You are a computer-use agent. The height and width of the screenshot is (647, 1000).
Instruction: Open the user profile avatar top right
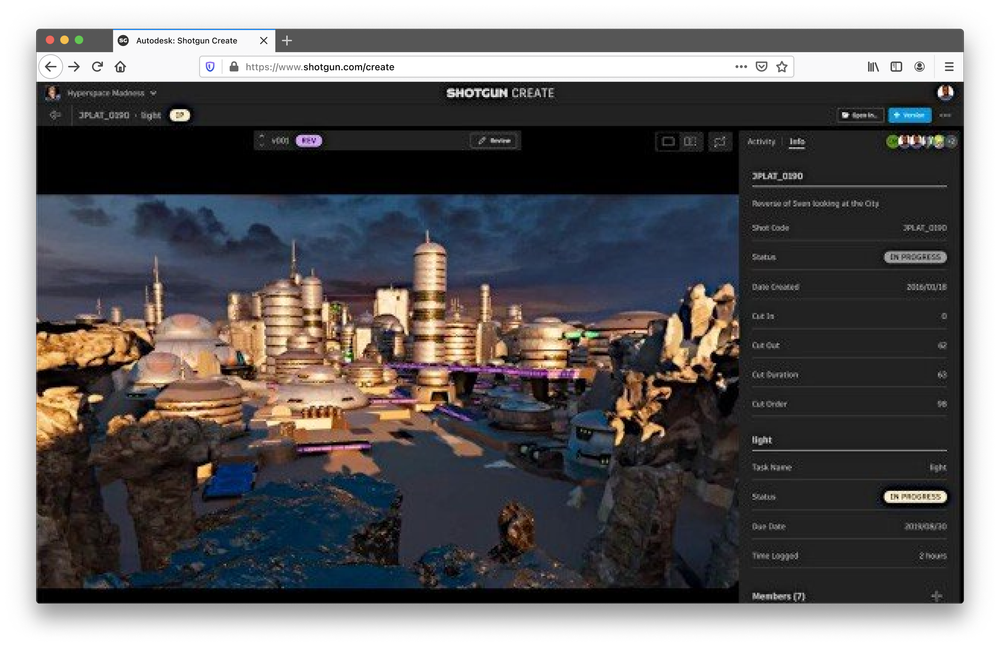945,93
